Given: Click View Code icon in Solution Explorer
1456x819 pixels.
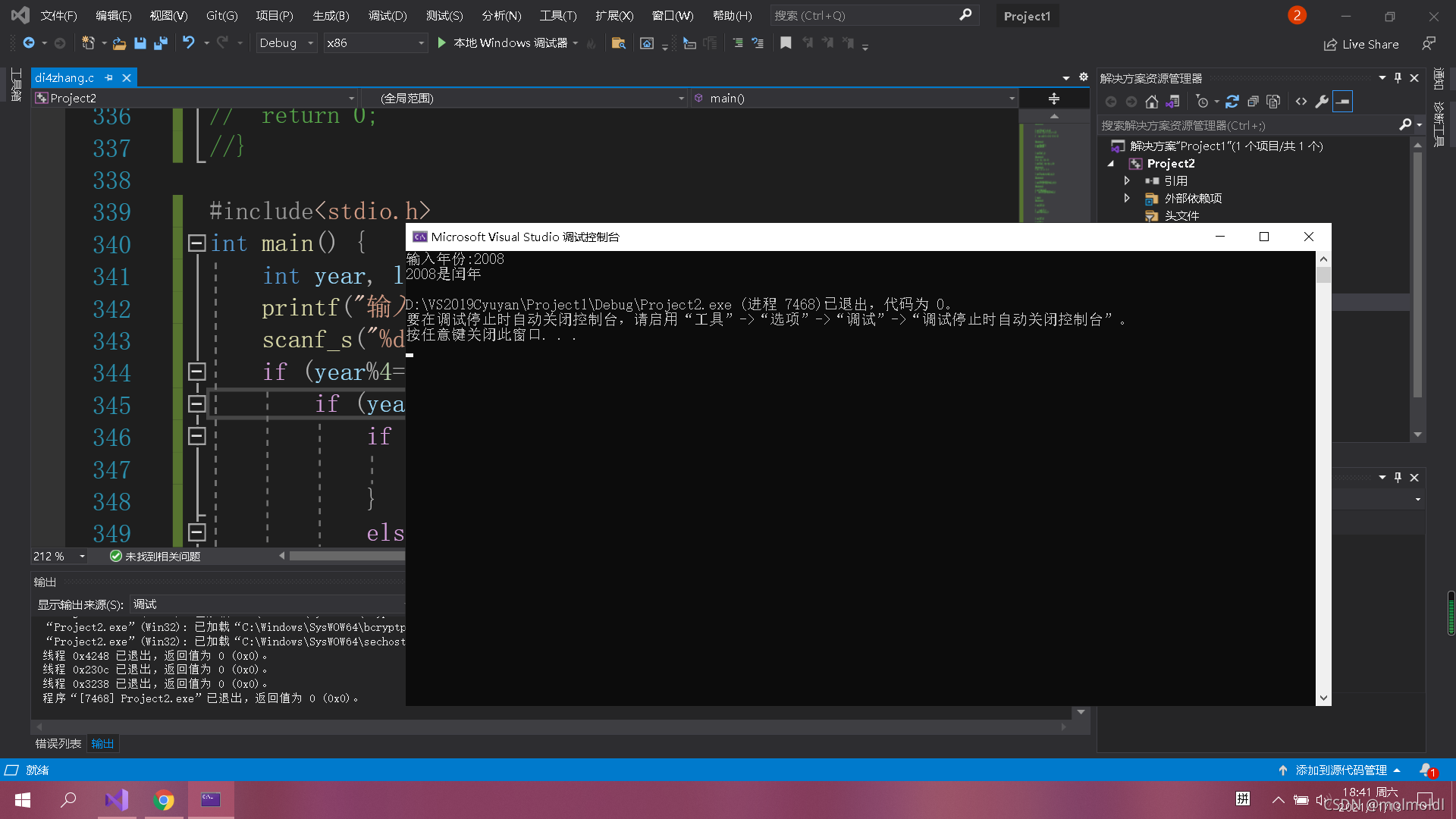Looking at the screenshot, I should [x=1301, y=102].
